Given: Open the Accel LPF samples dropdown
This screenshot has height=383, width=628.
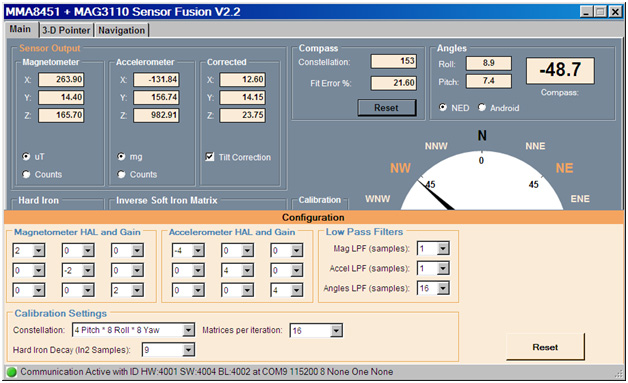Looking at the screenshot, I should pos(443,268).
